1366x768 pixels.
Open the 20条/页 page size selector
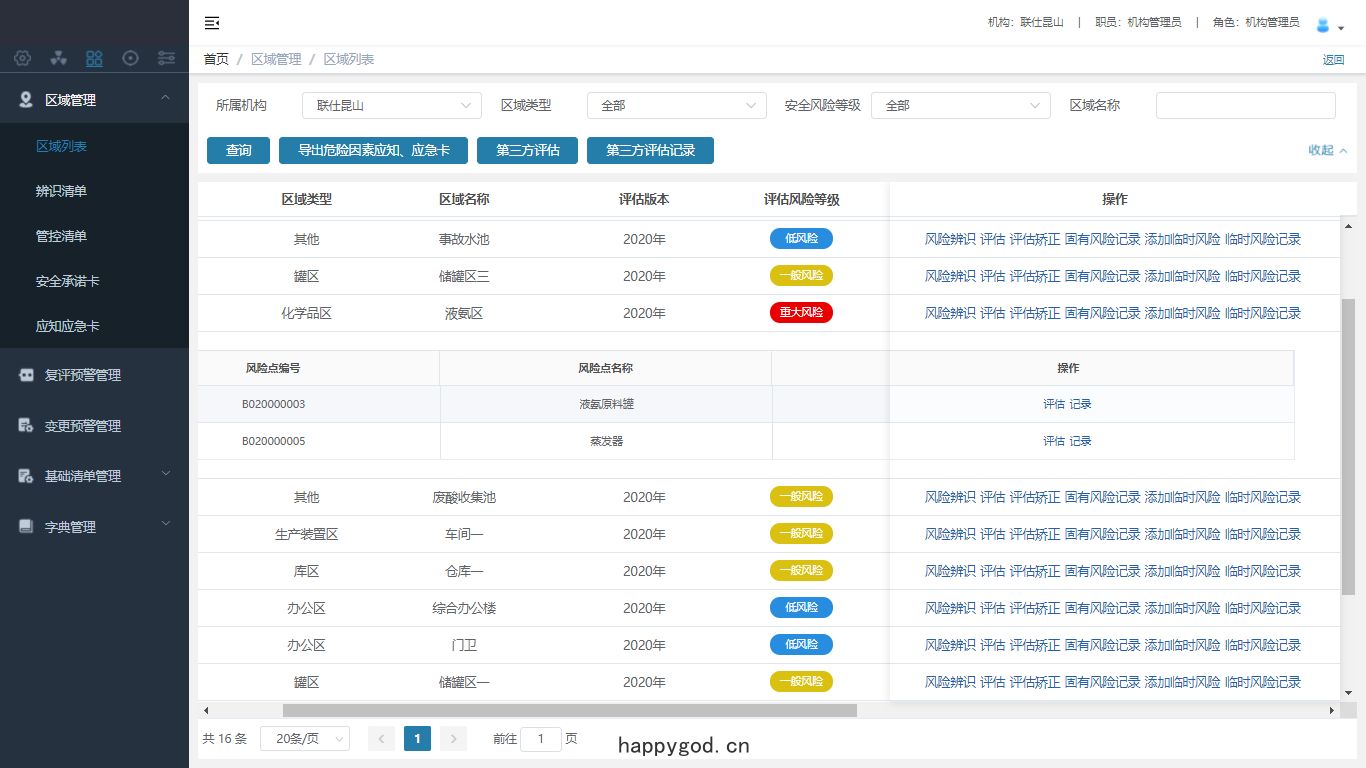click(x=305, y=738)
